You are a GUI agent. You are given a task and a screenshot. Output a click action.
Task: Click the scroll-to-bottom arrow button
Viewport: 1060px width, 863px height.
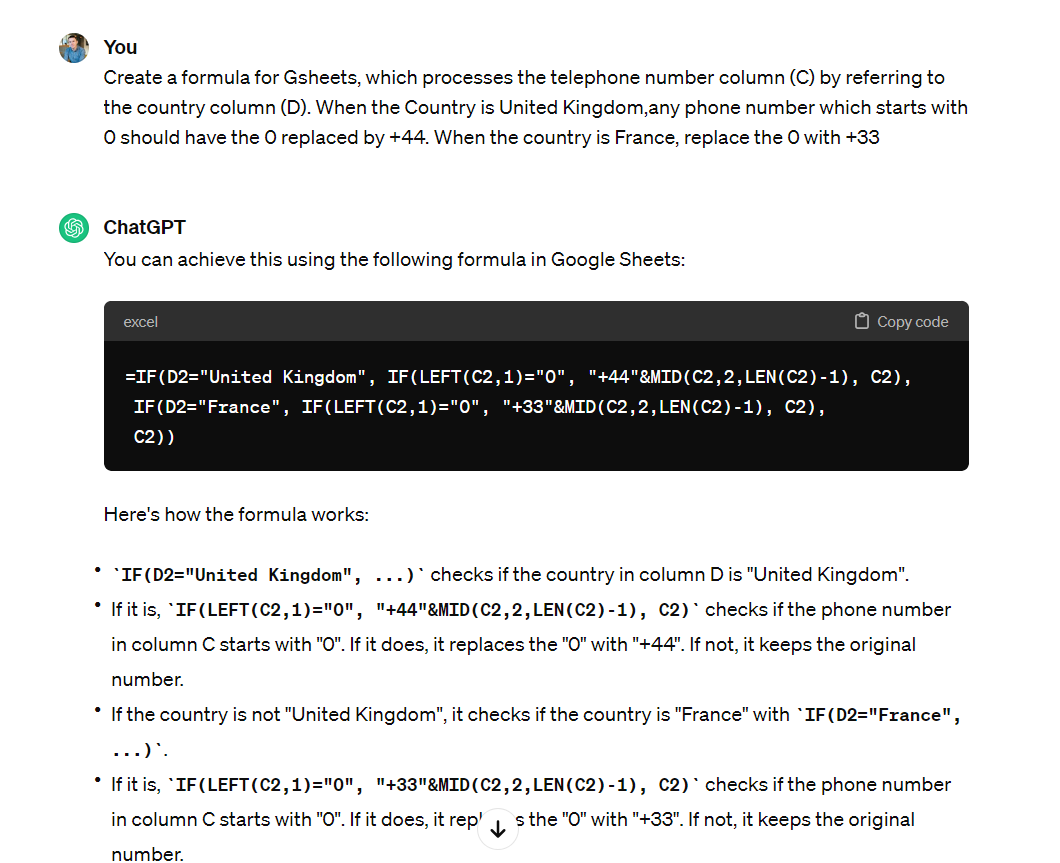click(498, 829)
